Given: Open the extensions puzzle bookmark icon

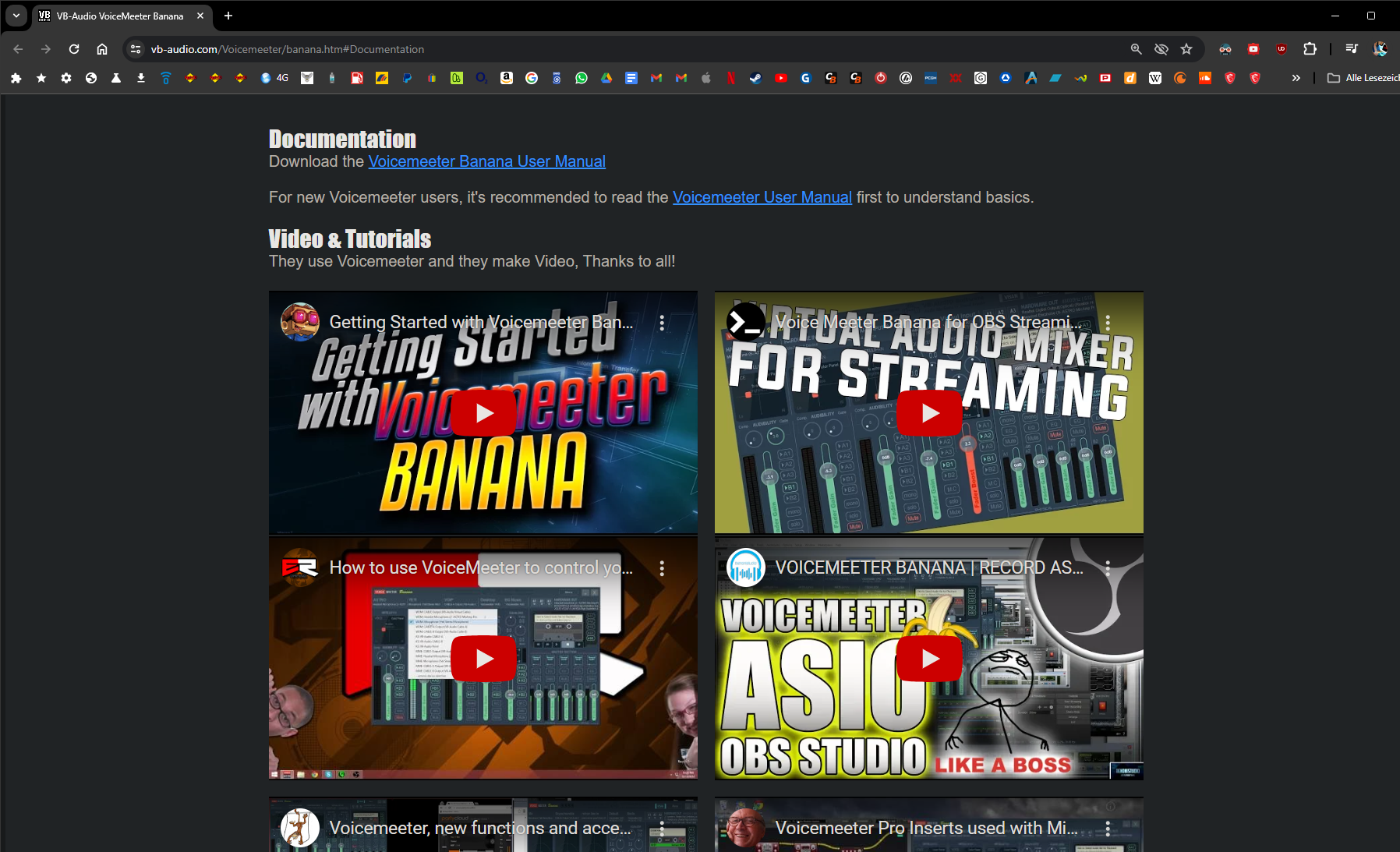Looking at the screenshot, I should tap(16, 78).
